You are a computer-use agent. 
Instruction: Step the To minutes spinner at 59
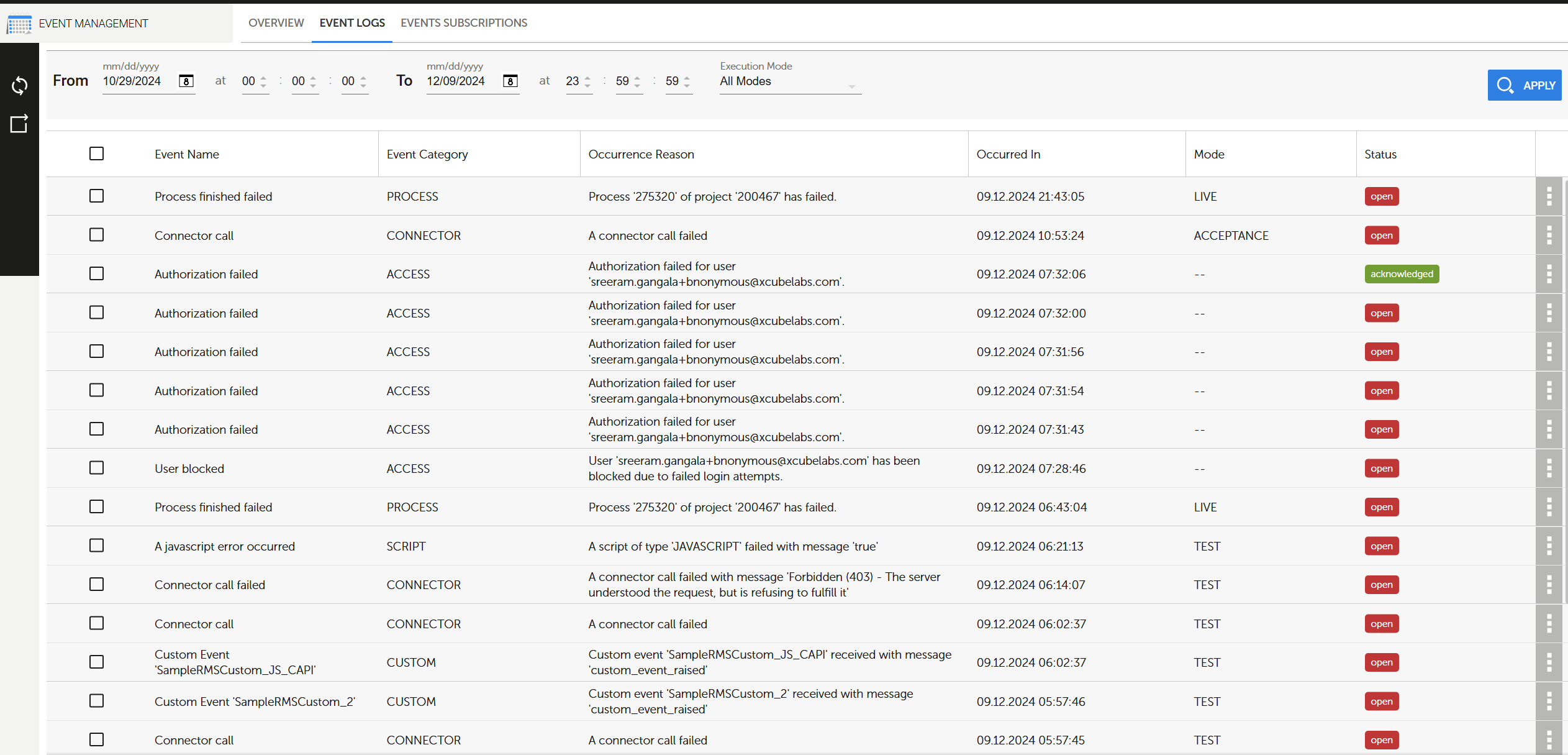tap(637, 81)
